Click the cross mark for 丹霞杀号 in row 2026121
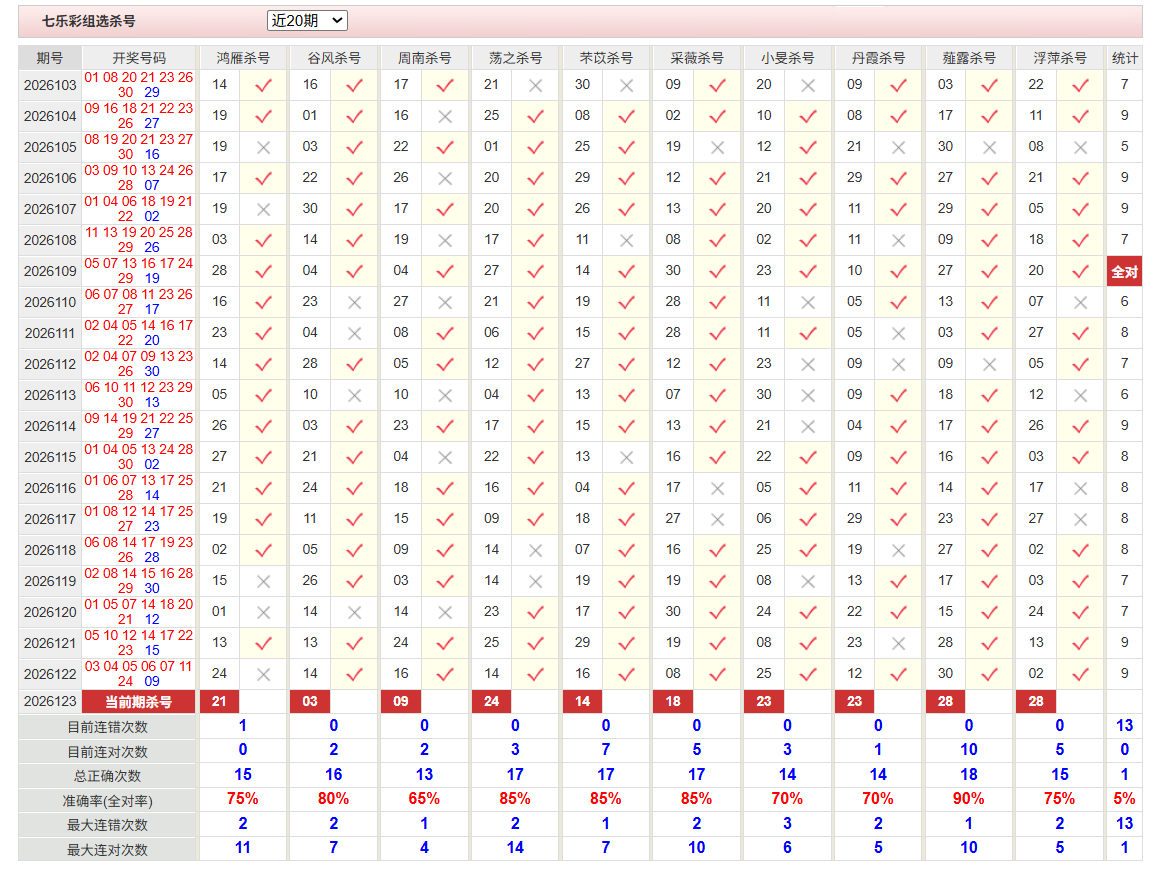 pos(899,643)
